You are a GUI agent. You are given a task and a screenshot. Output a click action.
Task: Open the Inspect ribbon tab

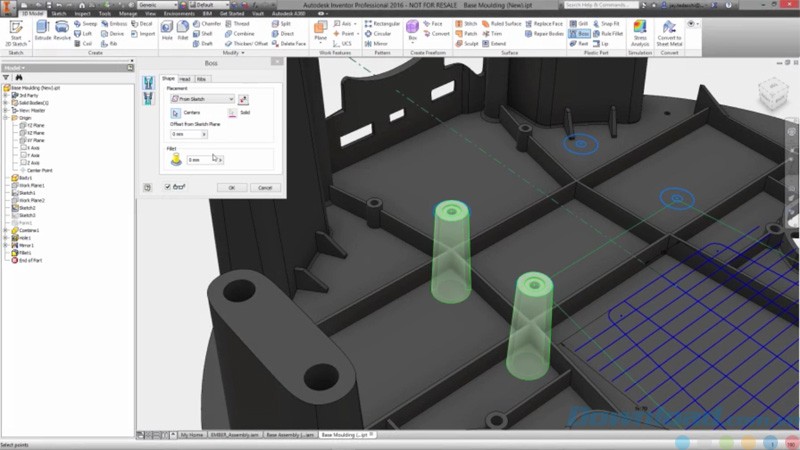point(82,14)
